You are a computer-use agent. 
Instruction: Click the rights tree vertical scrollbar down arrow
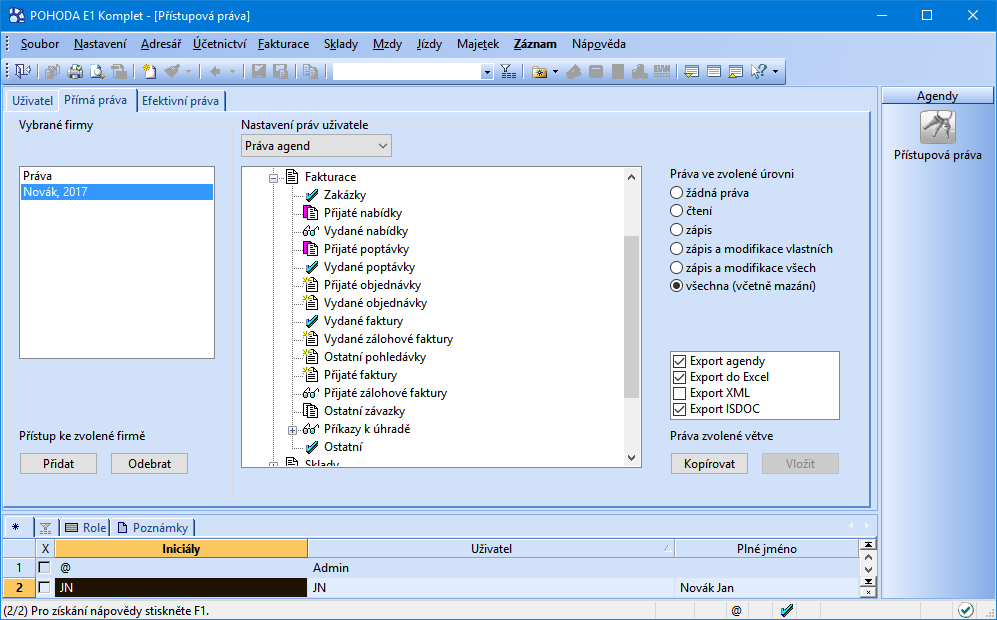[631, 457]
